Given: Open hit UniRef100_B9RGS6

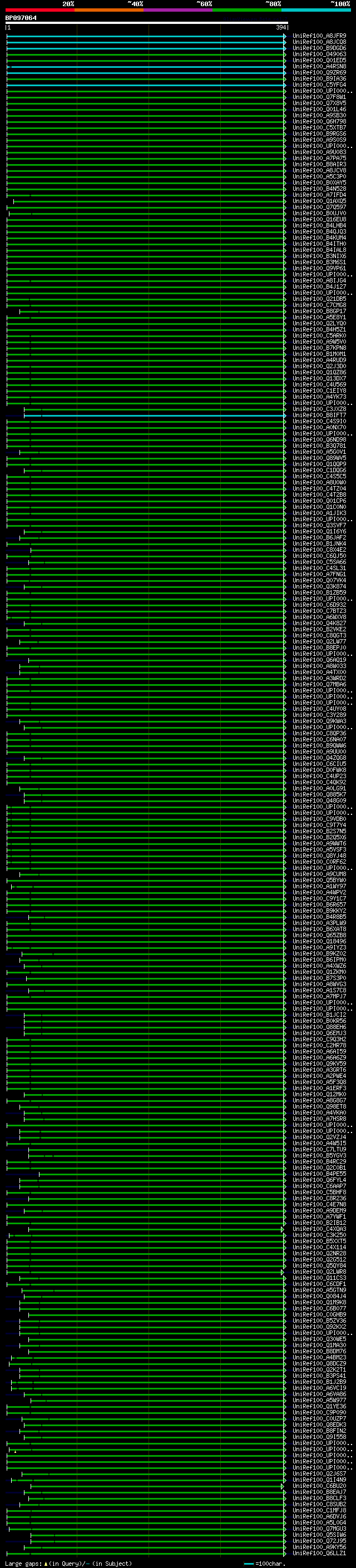Looking at the screenshot, I should coord(319,134).
